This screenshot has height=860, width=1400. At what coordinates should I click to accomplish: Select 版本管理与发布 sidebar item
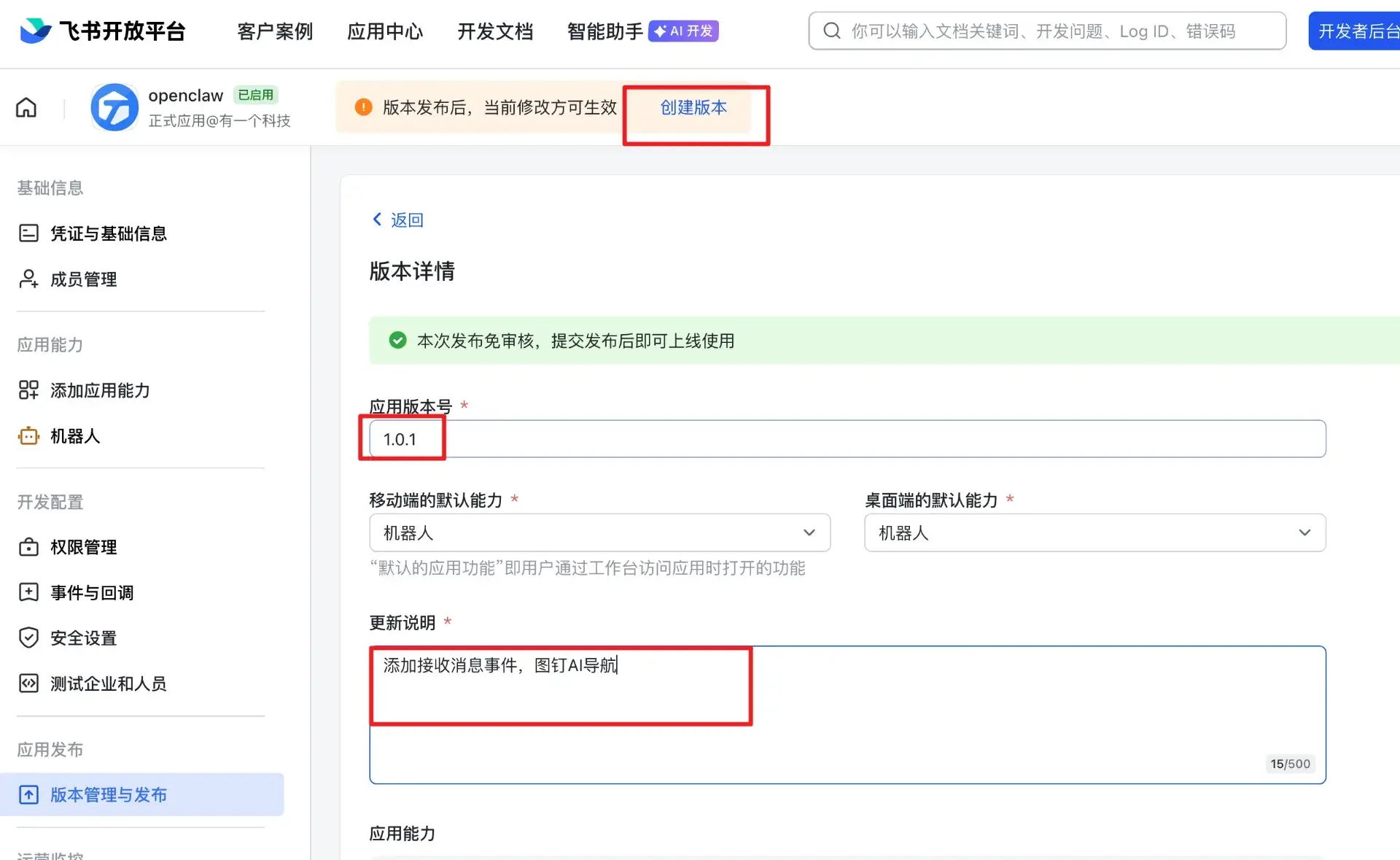pyautogui.click(x=108, y=794)
